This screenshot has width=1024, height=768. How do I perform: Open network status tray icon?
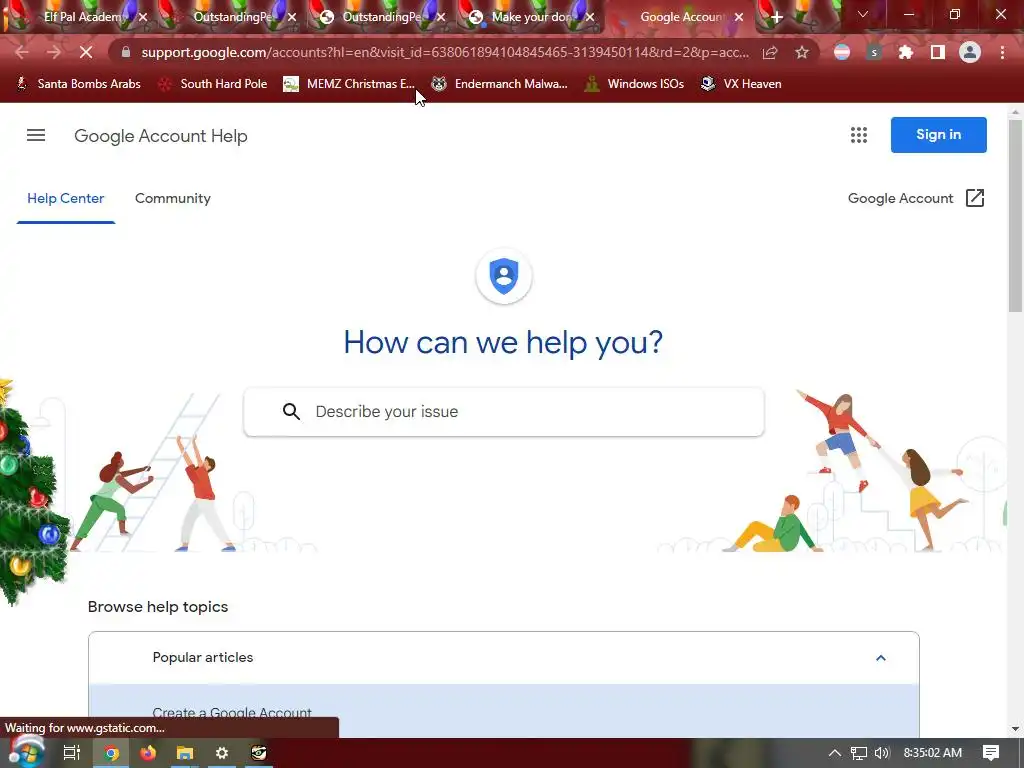[858, 753]
